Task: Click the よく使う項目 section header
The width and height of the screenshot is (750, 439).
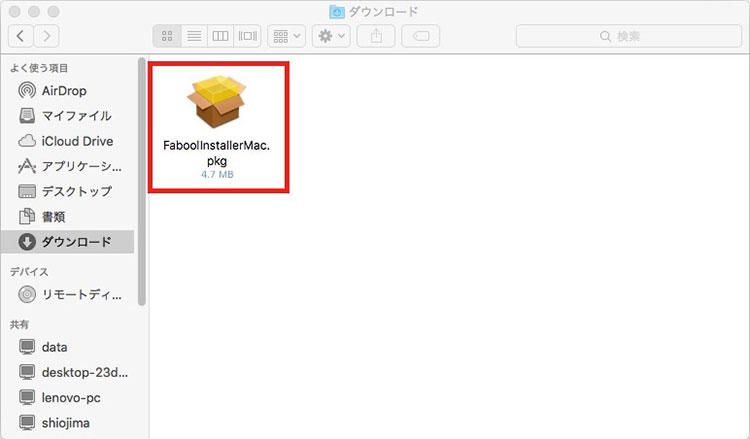Action: [39, 68]
